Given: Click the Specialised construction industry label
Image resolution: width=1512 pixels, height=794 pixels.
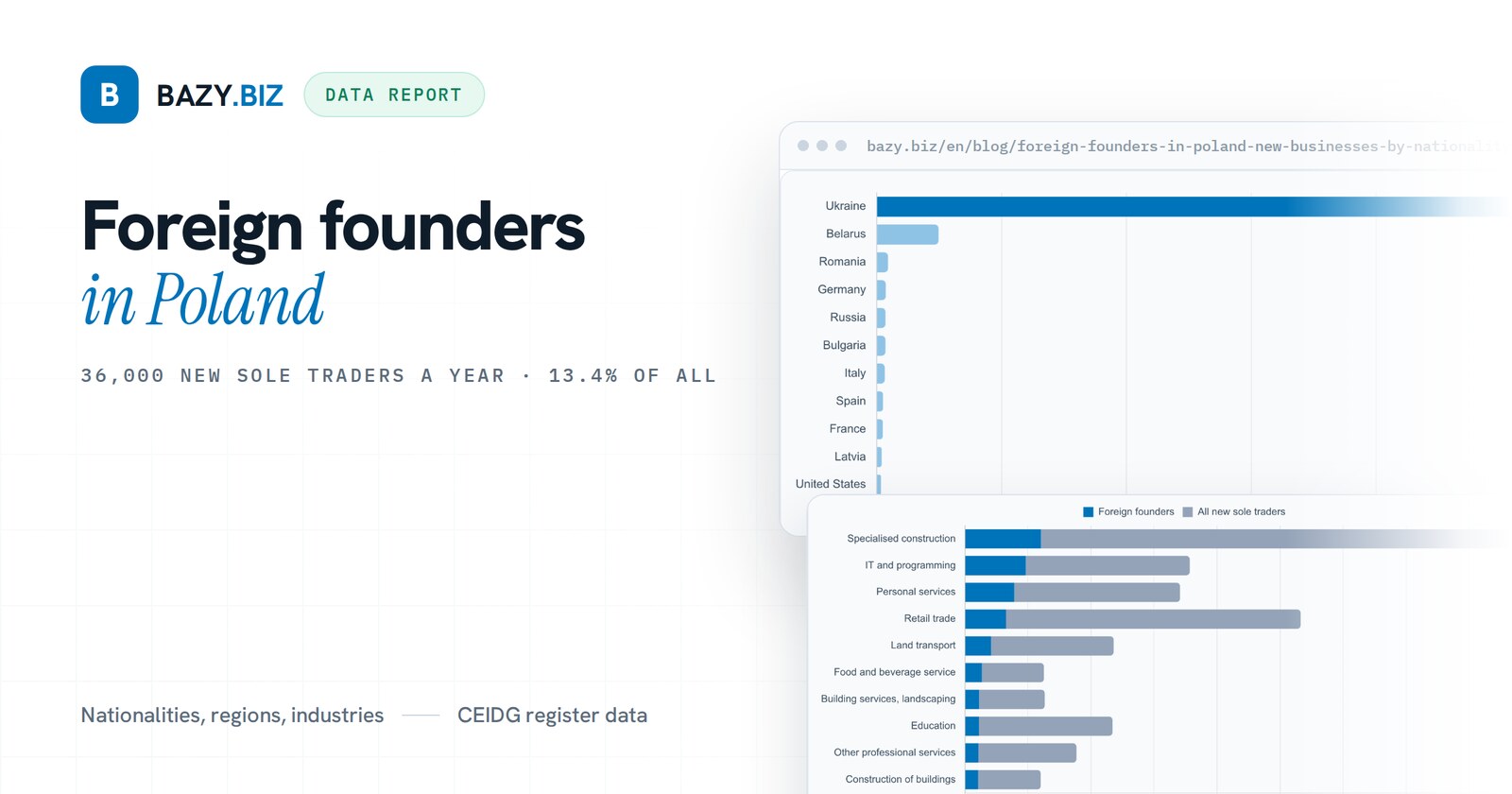Looking at the screenshot, I should click(902, 539).
